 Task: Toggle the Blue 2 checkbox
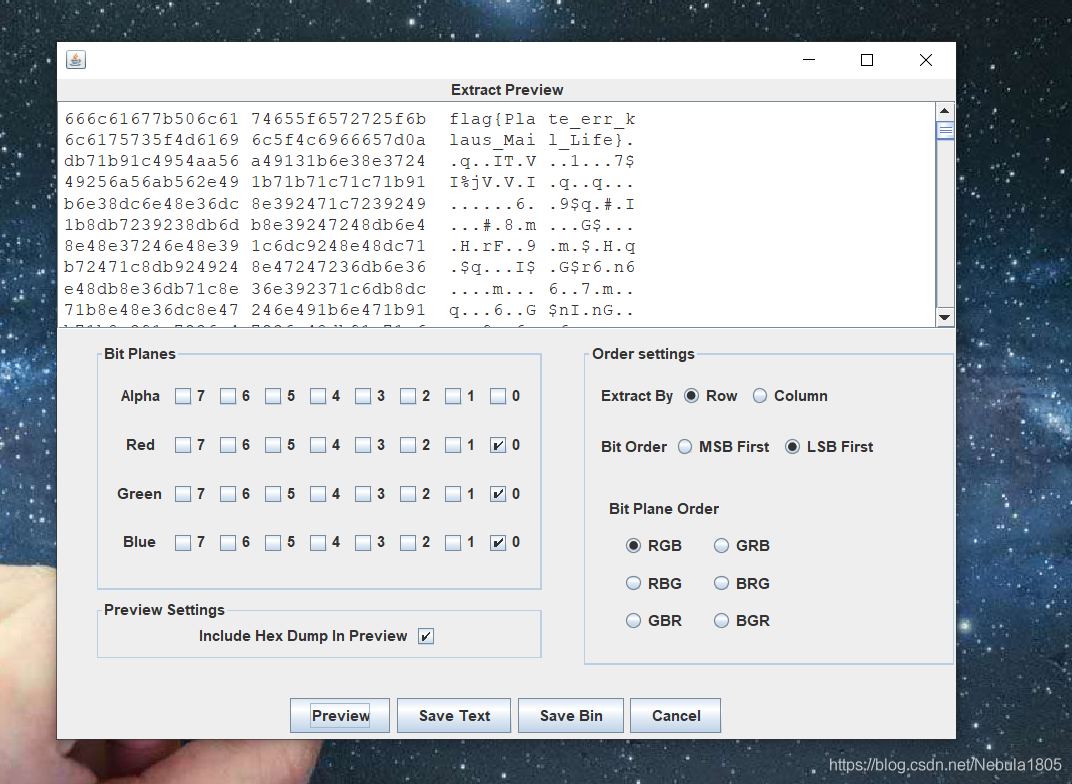(408, 543)
